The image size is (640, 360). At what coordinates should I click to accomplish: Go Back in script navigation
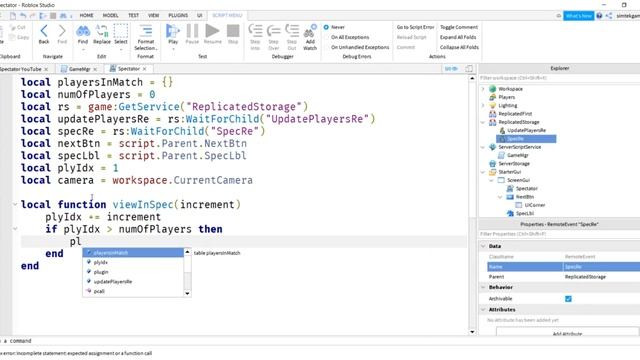click(x=44, y=34)
